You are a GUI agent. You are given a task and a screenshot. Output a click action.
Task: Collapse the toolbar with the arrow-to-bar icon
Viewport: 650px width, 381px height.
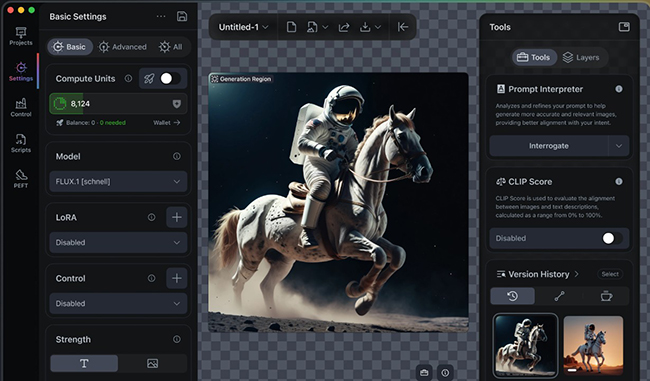pyautogui.click(x=403, y=27)
